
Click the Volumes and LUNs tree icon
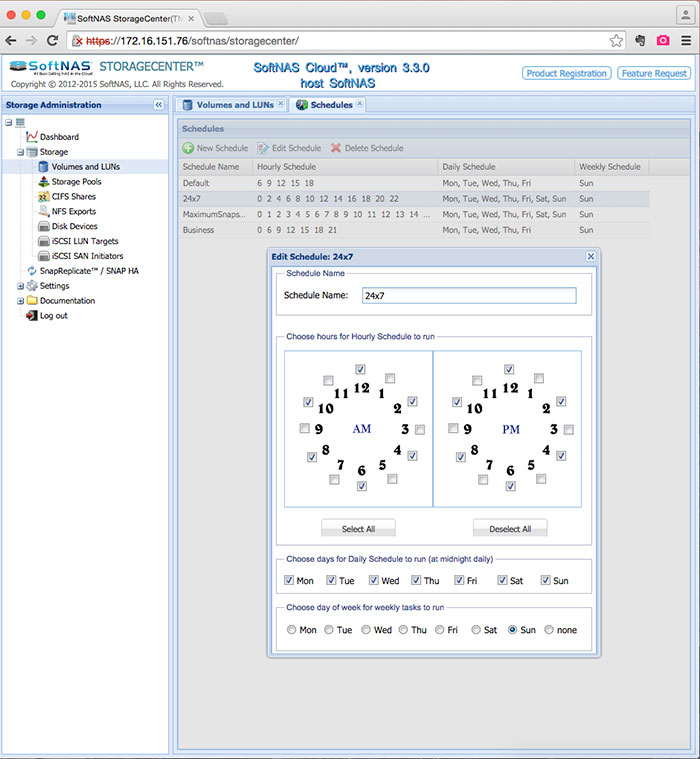(x=44, y=167)
